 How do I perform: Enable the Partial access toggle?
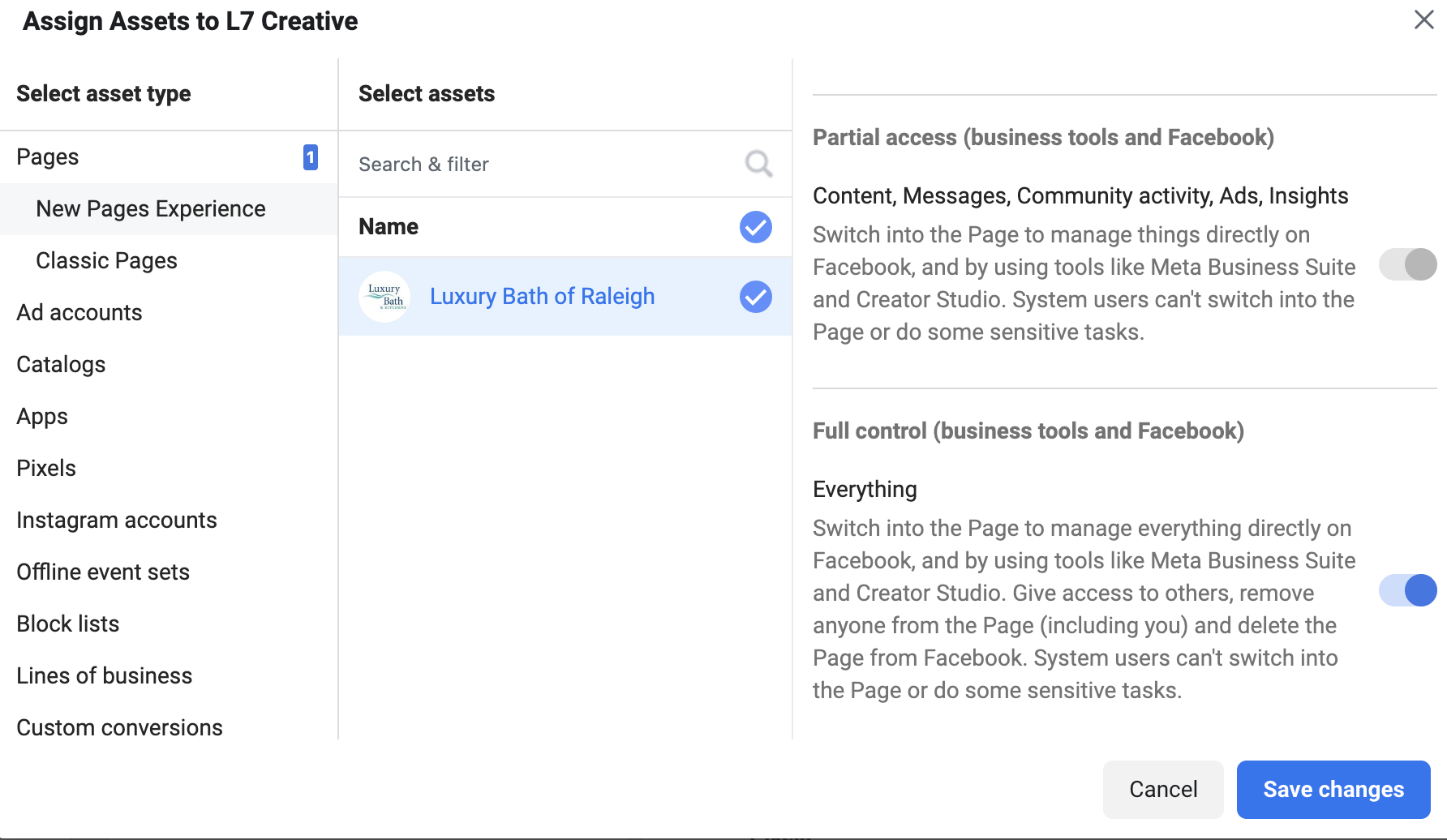tap(1407, 264)
